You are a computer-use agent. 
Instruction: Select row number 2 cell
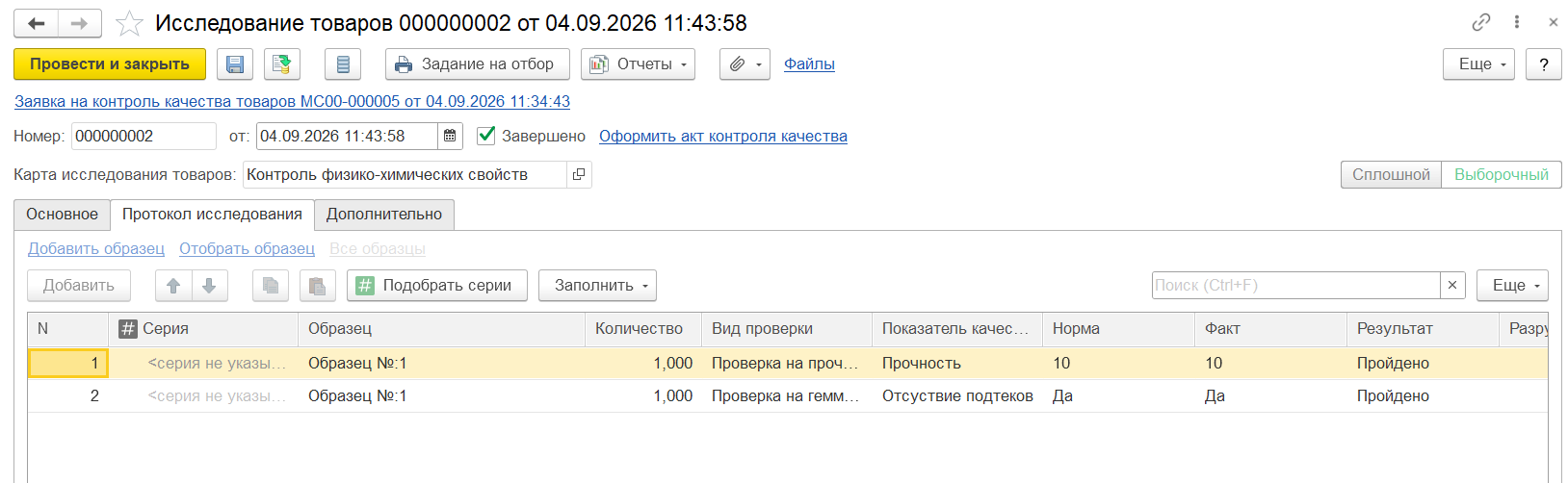[x=67, y=395]
